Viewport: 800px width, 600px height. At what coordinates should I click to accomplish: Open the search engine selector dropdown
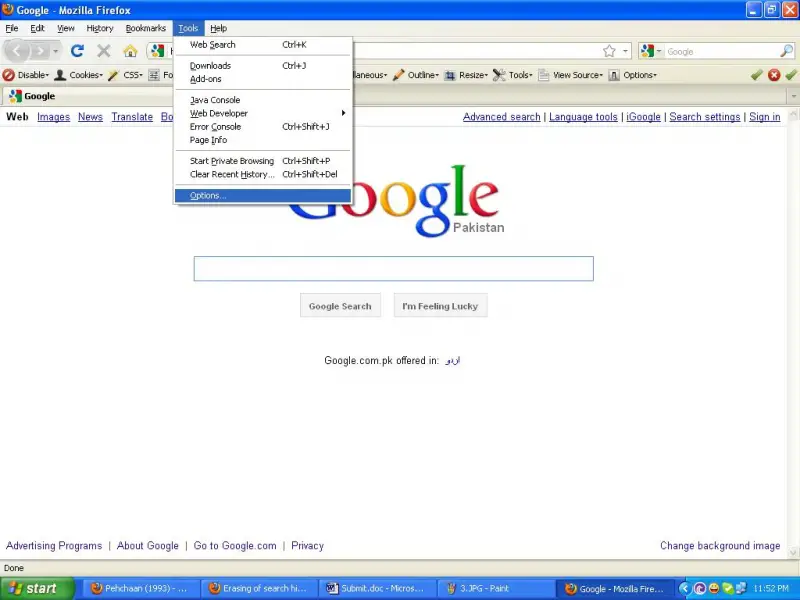coord(651,51)
